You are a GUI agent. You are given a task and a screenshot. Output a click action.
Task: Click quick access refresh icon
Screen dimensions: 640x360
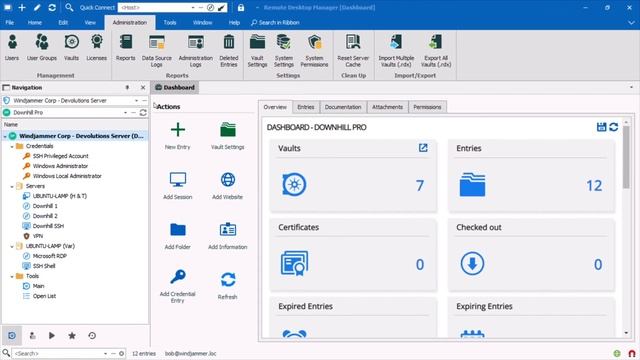point(52,7)
